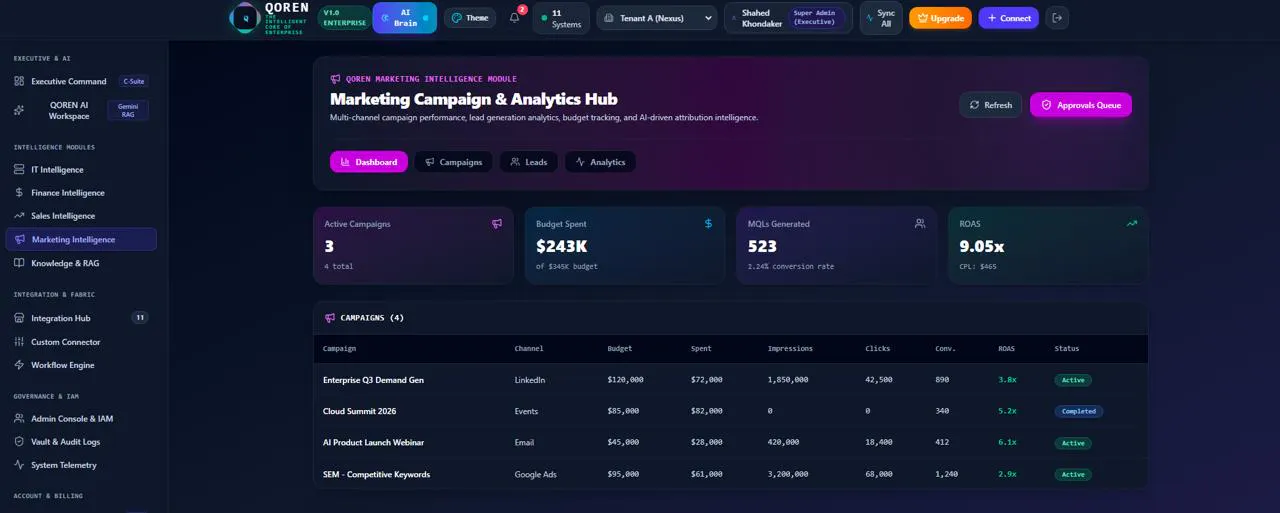Screen dimensions: 1280x513
Task: Select the SEM - Competitive Keywords campaign
Action: coord(730,474)
